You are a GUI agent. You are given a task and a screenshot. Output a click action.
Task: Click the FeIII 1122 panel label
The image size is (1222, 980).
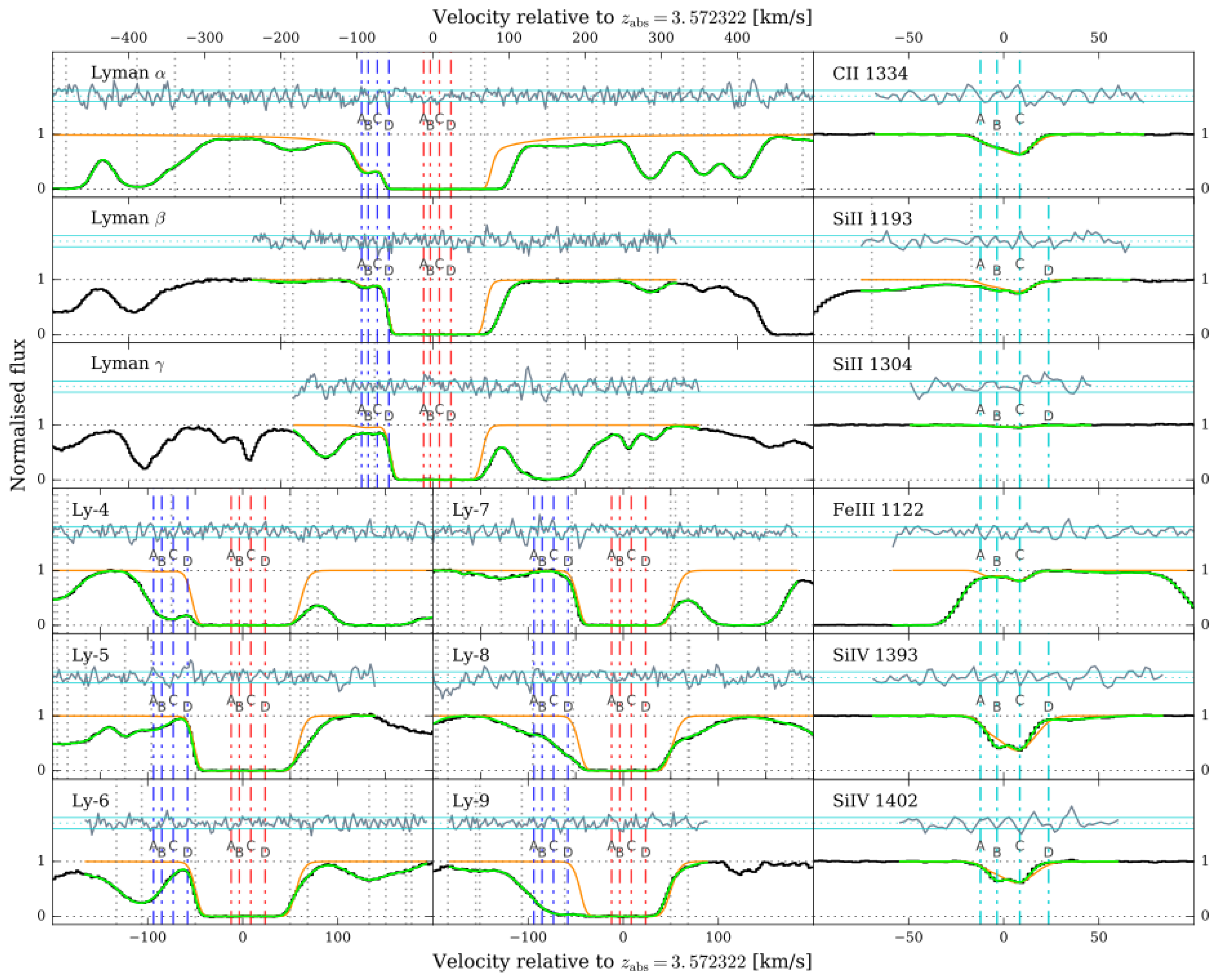(878, 509)
